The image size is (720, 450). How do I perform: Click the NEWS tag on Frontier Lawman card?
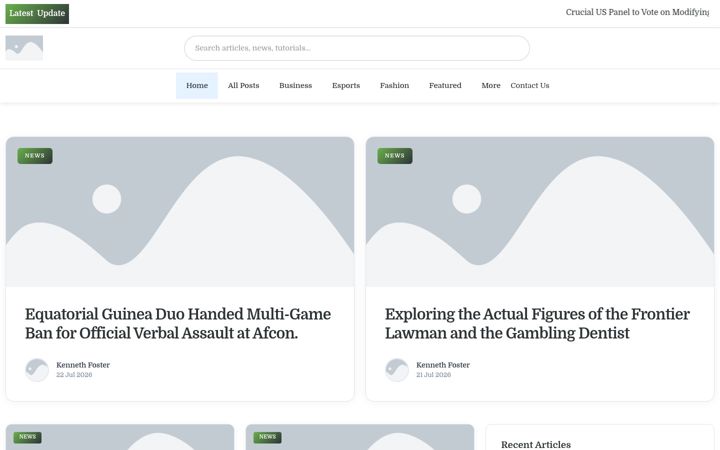click(395, 156)
